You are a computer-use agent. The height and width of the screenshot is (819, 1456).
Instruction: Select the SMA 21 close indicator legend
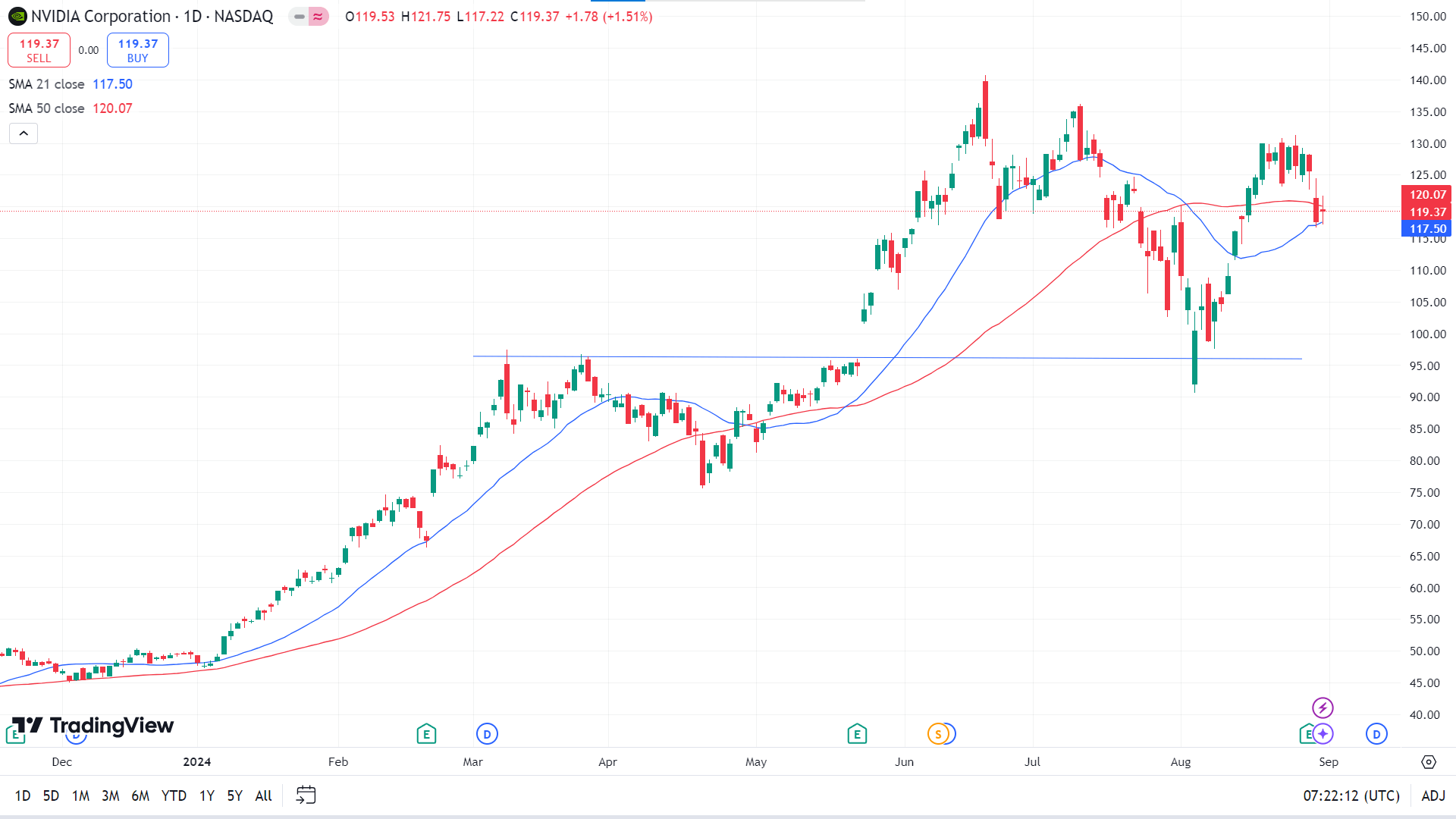coord(71,84)
